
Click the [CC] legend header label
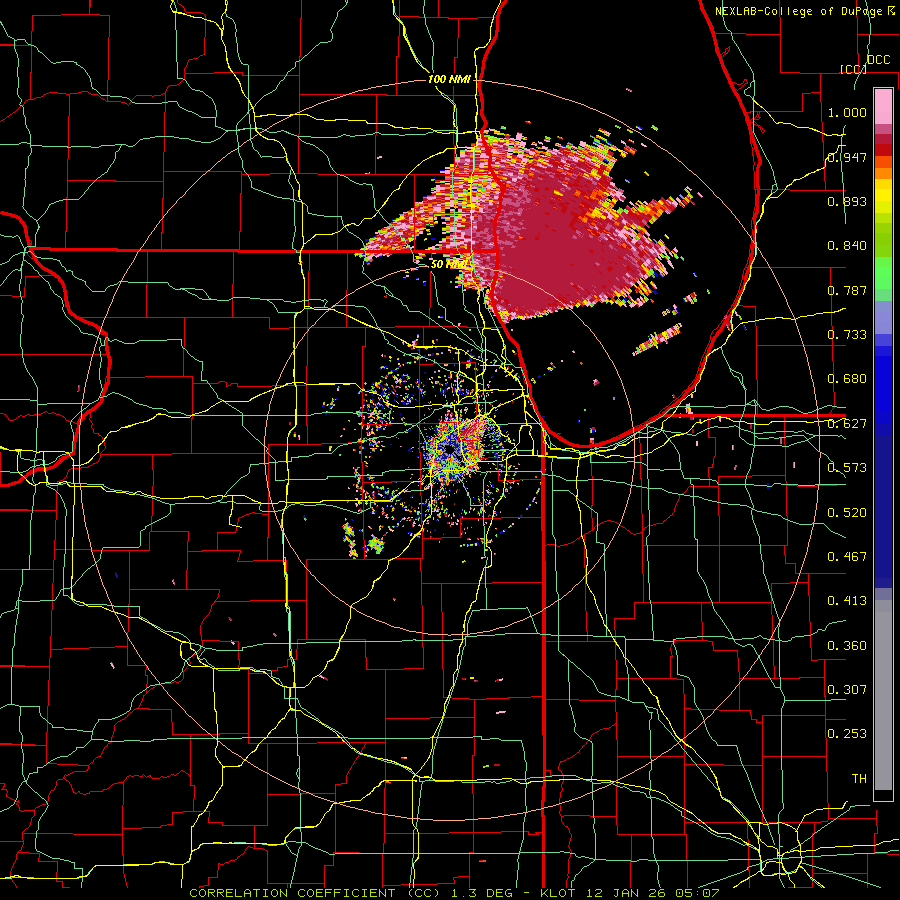[x=854, y=69]
